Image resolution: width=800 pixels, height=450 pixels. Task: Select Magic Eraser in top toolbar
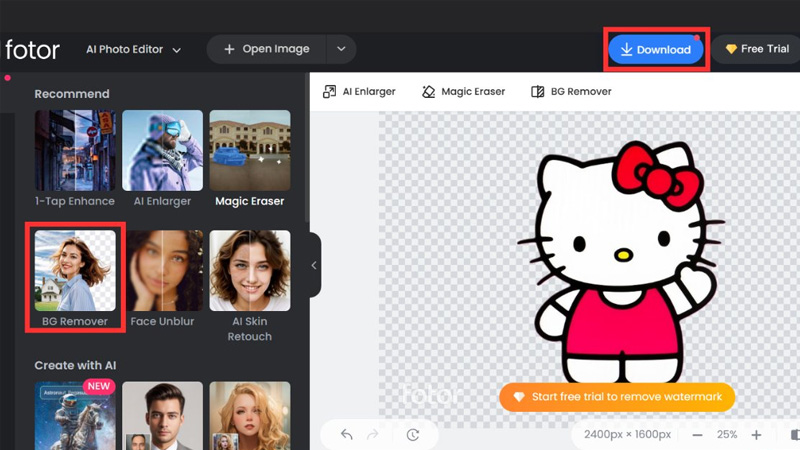pos(463,91)
